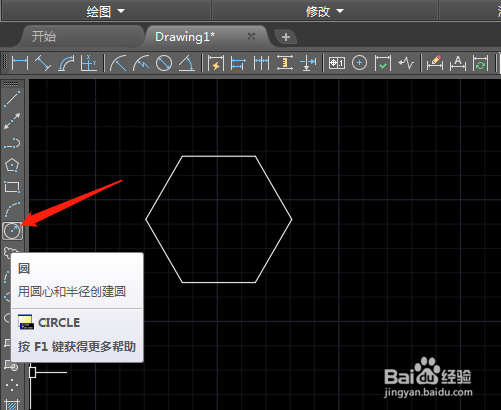The height and width of the screenshot is (410, 501).
Task: Select the Hatch tool
Action: tap(12, 404)
